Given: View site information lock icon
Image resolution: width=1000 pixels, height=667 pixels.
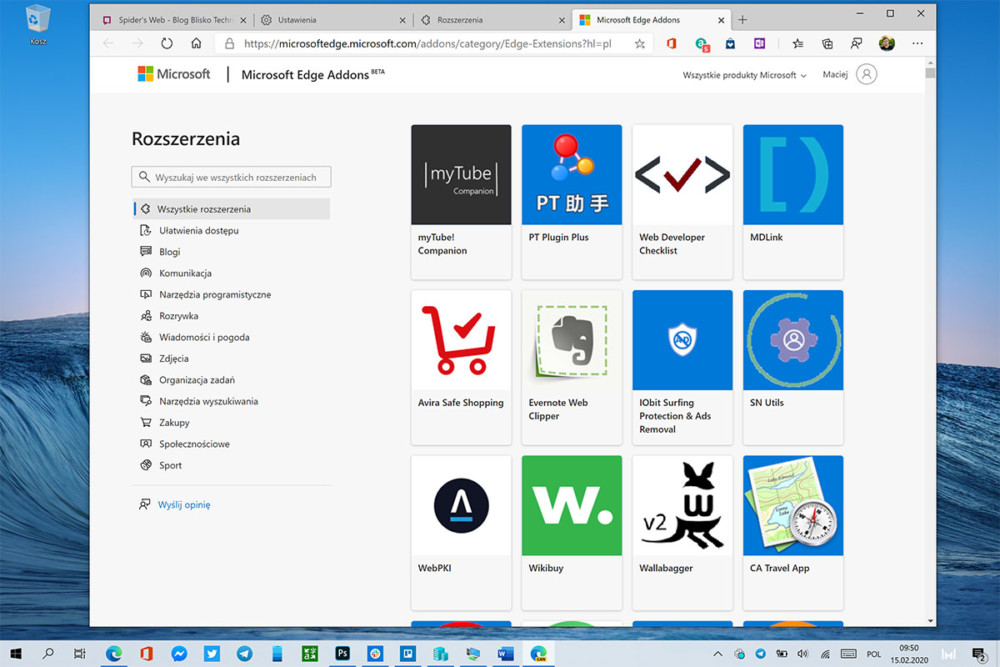Looking at the screenshot, I should click(229, 43).
